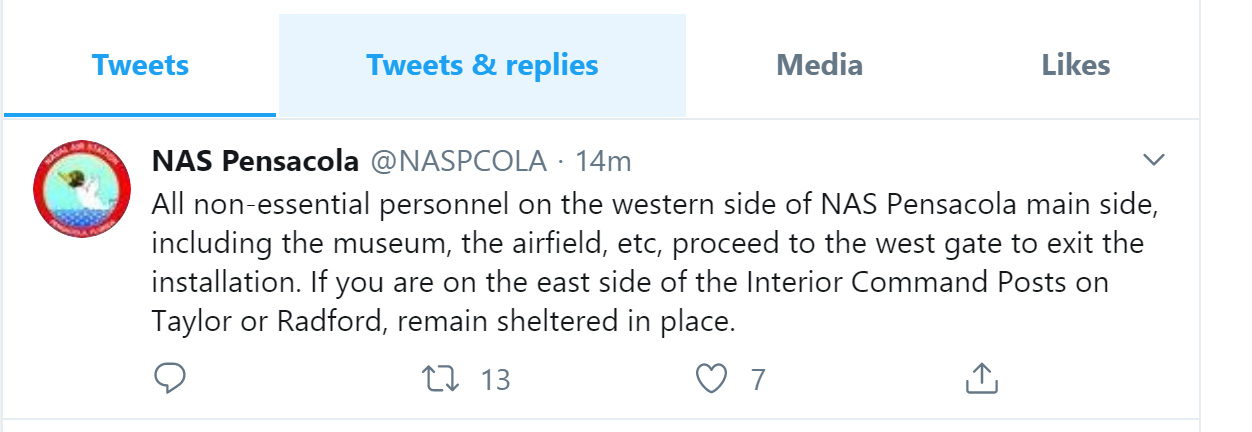Expand the tweet options chevron
Image resolution: width=1252 pixels, height=432 pixels.
coord(1154,160)
